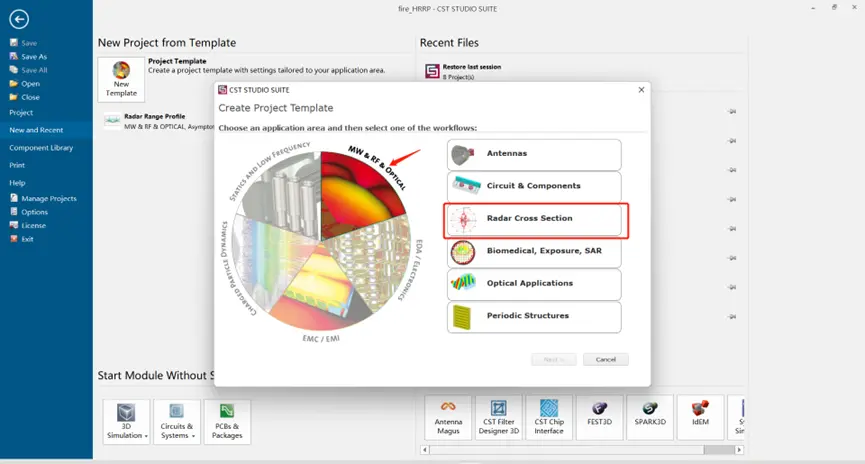Click Restore last session icon

click(432, 71)
